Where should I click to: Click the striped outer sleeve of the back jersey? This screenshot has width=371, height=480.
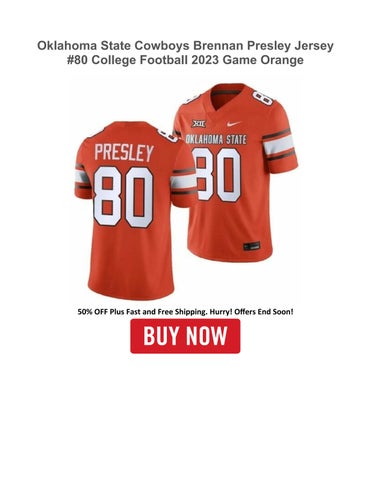point(82,179)
